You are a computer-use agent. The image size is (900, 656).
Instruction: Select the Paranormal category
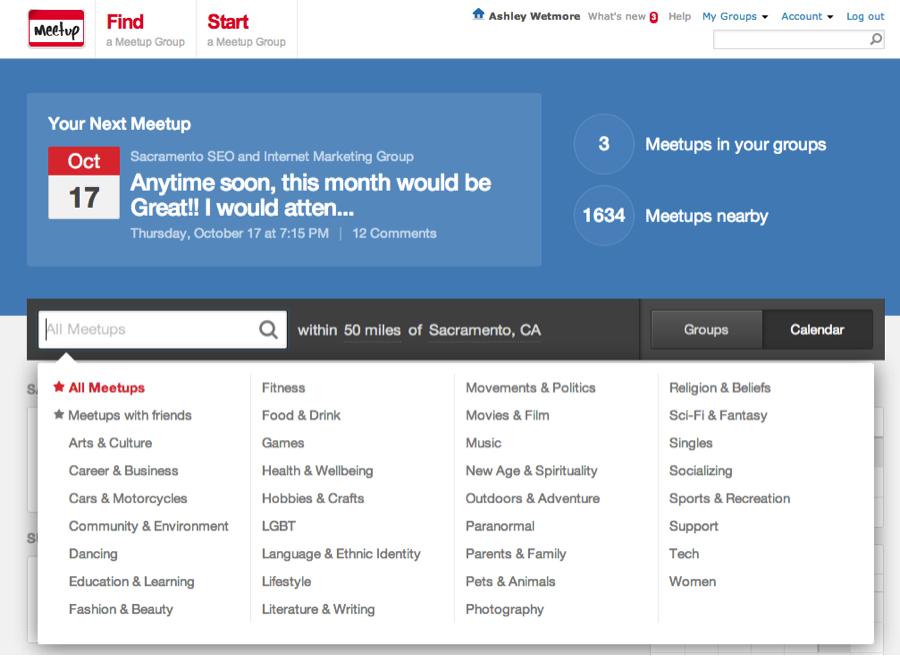click(x=500, y=526)
